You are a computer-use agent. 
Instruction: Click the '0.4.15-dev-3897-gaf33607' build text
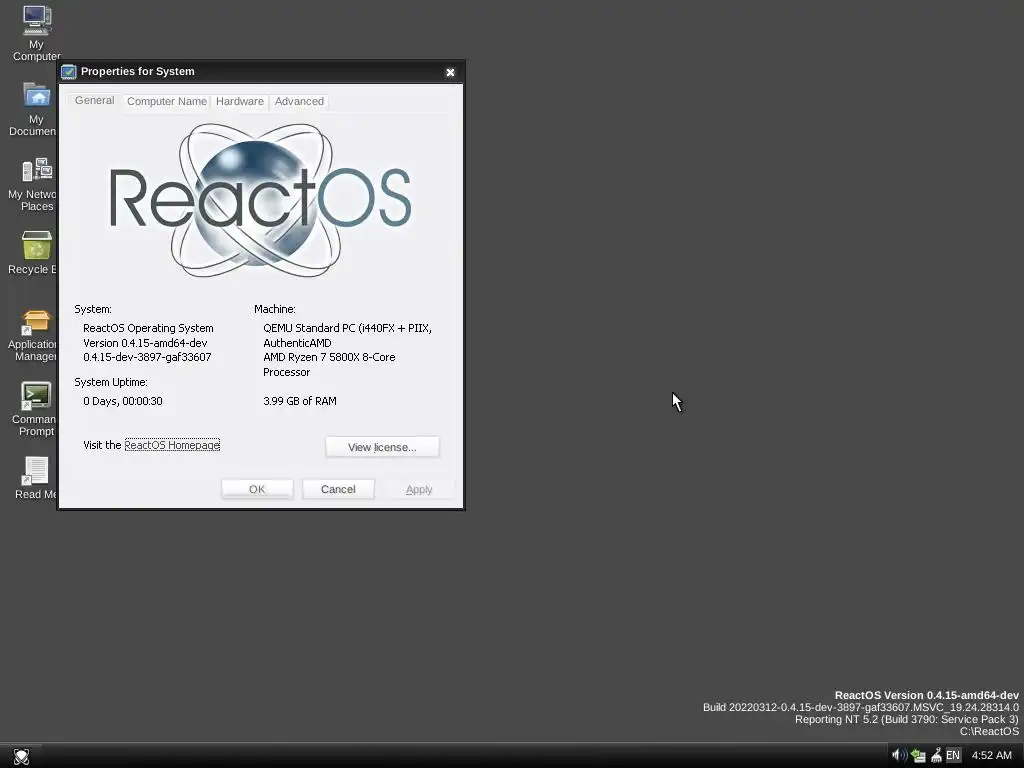point(147,357)
